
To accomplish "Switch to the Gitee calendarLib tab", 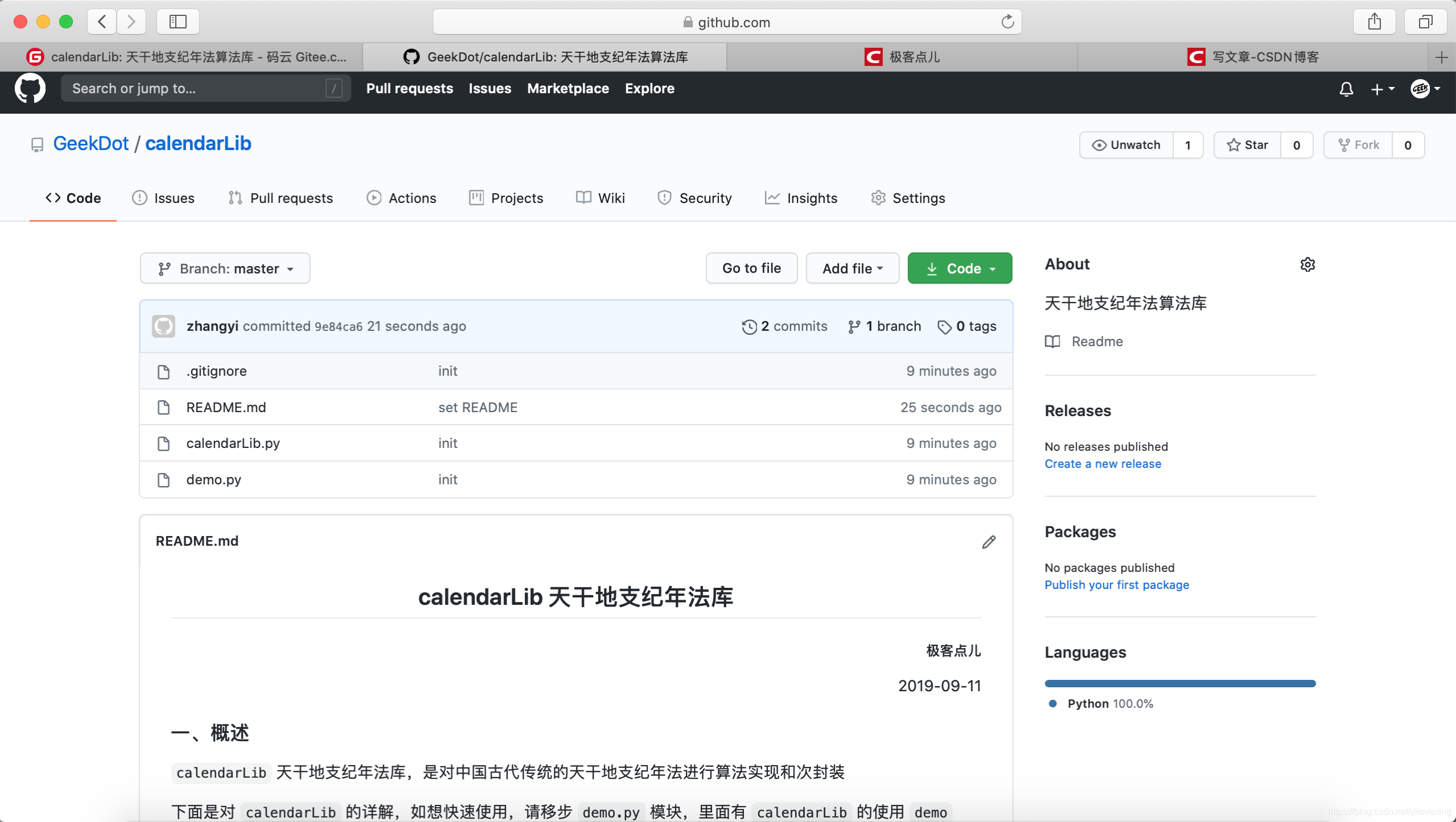I will click(181, 57).
